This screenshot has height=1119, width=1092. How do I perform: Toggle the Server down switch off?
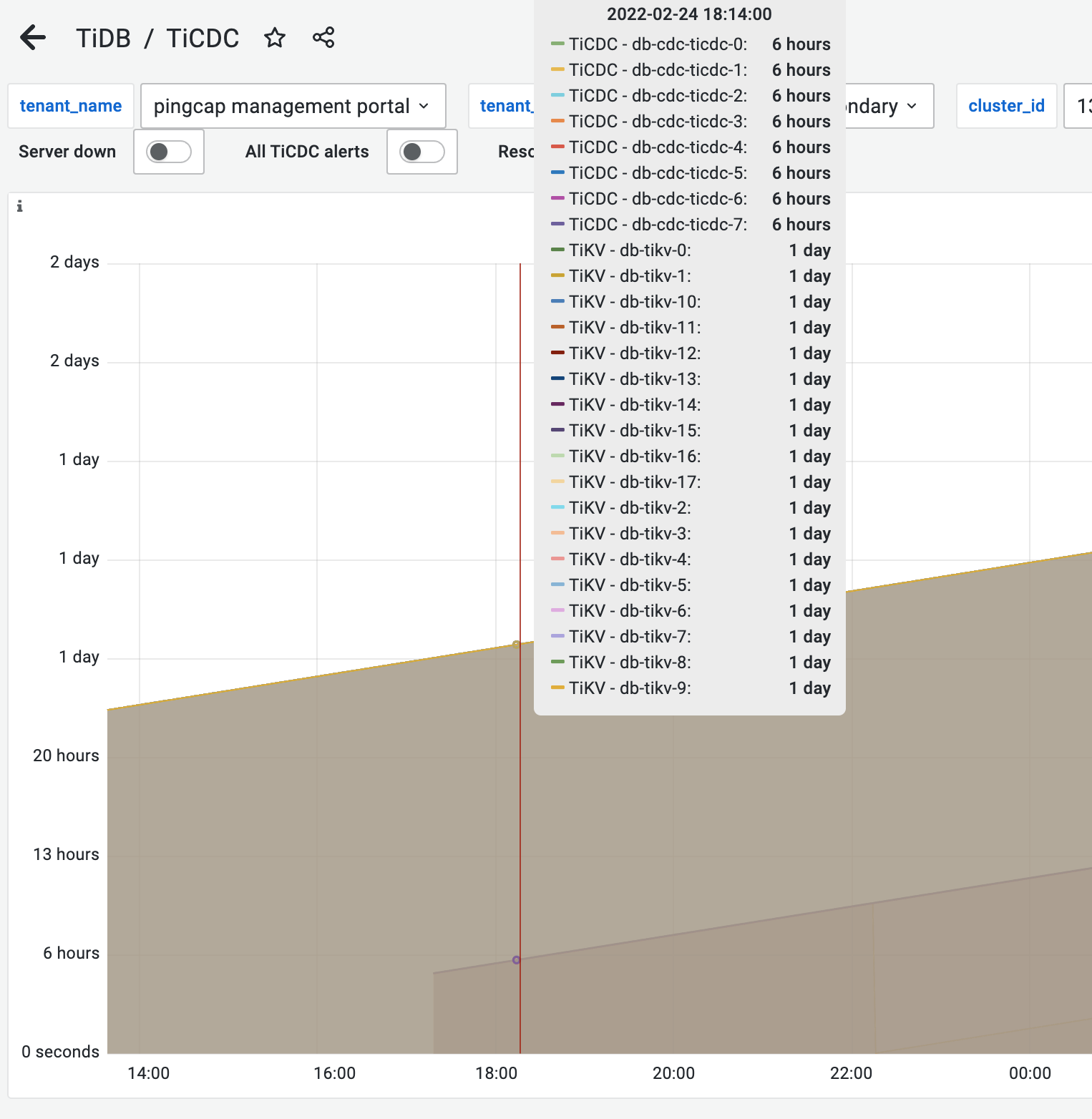coord(169,152)
